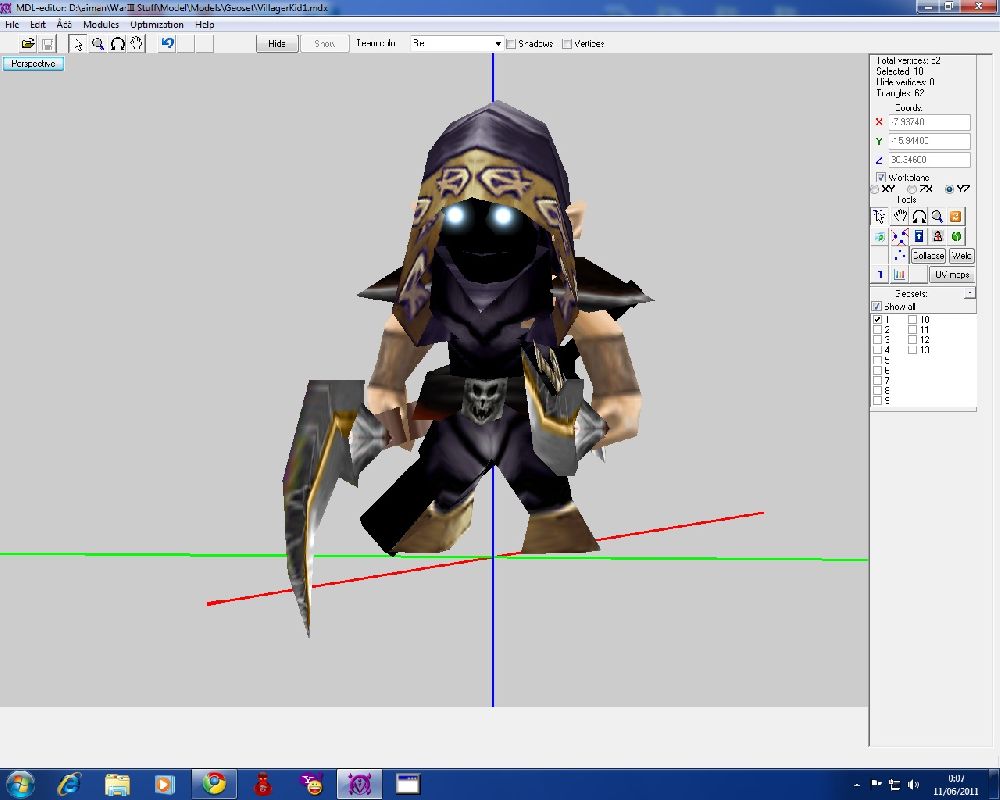Image resolution: width=1000 pixels, height=800 pixels.
Task: Click the orange square tool in Tools panel
Action: click(955, 216)
